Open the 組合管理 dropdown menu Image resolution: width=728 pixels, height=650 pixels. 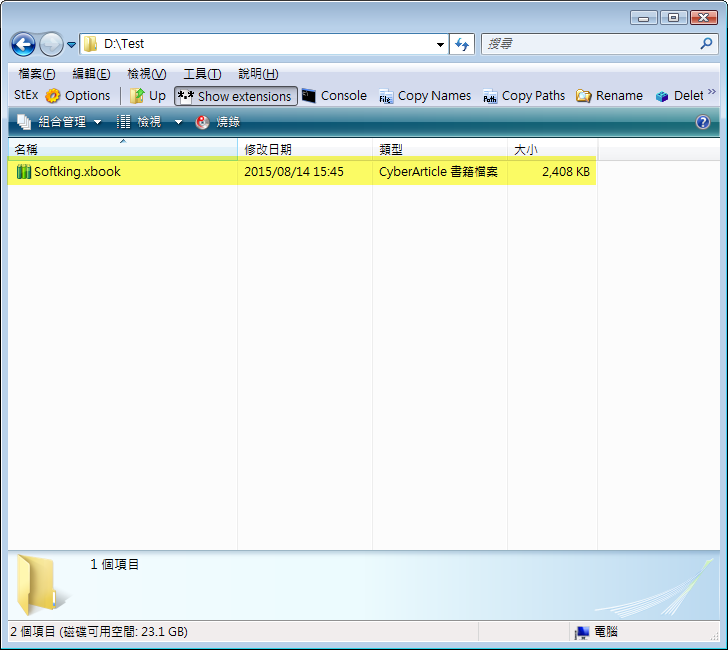(60, 122)
